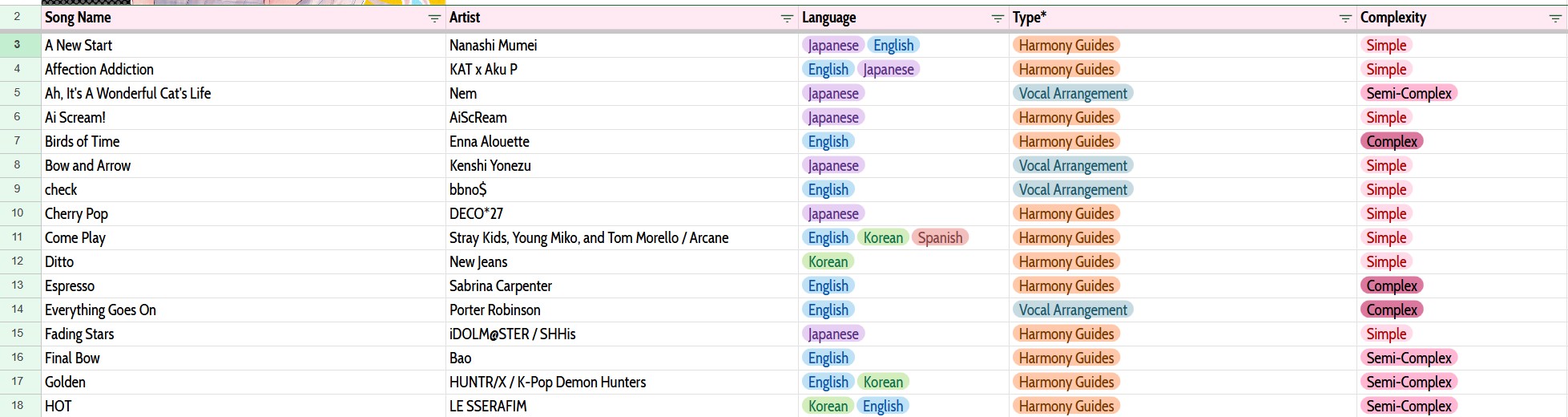Open the Semi-Complex chip in Final Bow row

point(1409,358)
